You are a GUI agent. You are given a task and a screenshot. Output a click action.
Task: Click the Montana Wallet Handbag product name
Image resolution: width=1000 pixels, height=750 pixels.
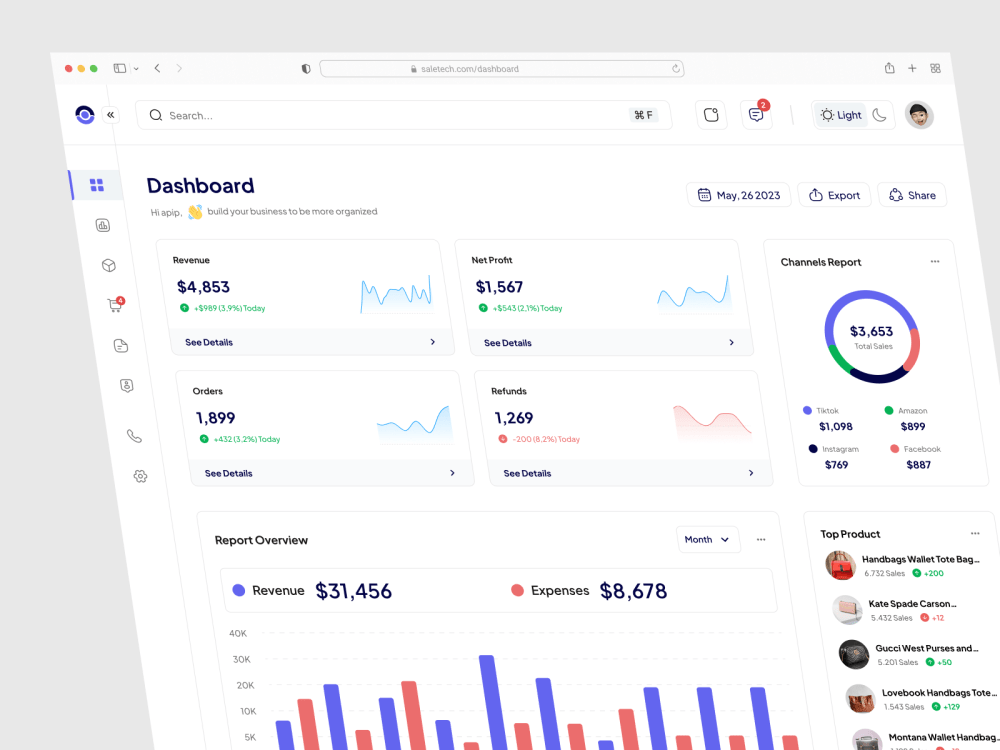(x=943, y=737)
